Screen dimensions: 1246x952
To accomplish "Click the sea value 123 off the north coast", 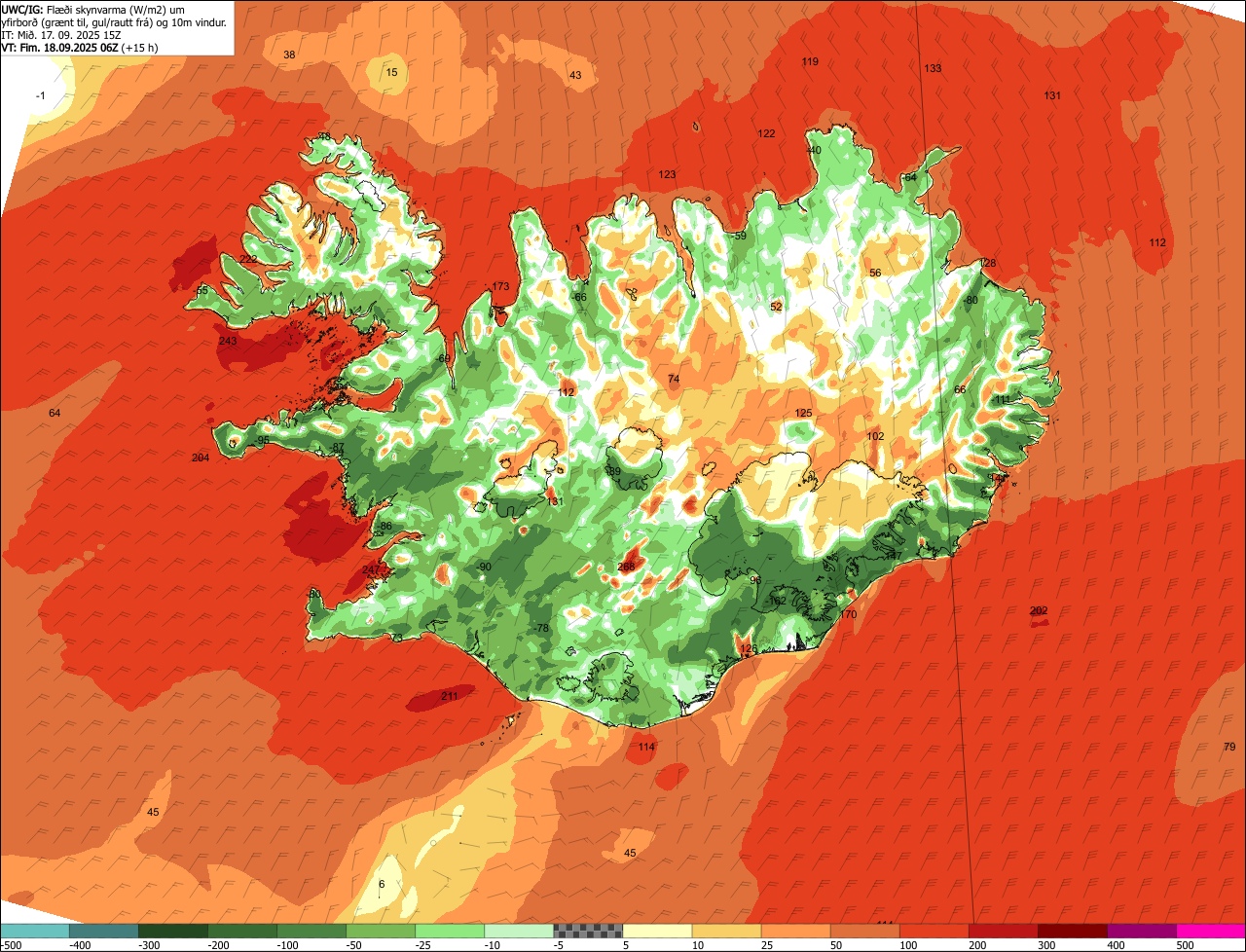I will click(x=667, y=174).
